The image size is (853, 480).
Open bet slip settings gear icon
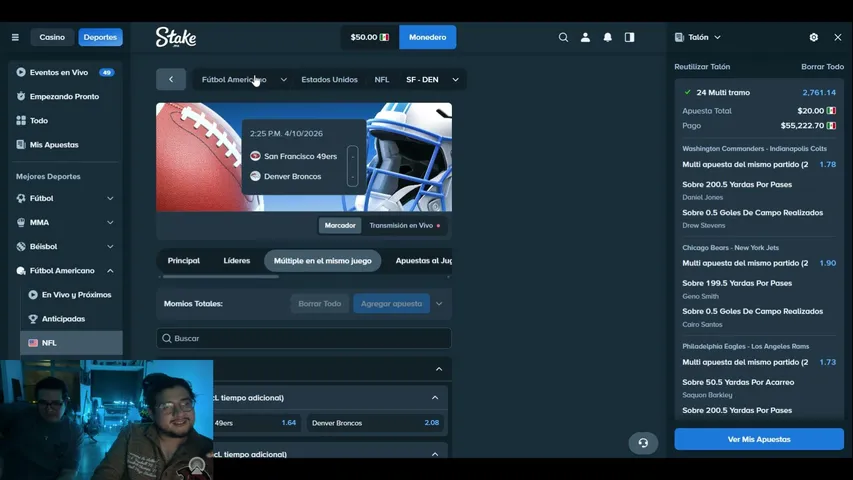813,37
